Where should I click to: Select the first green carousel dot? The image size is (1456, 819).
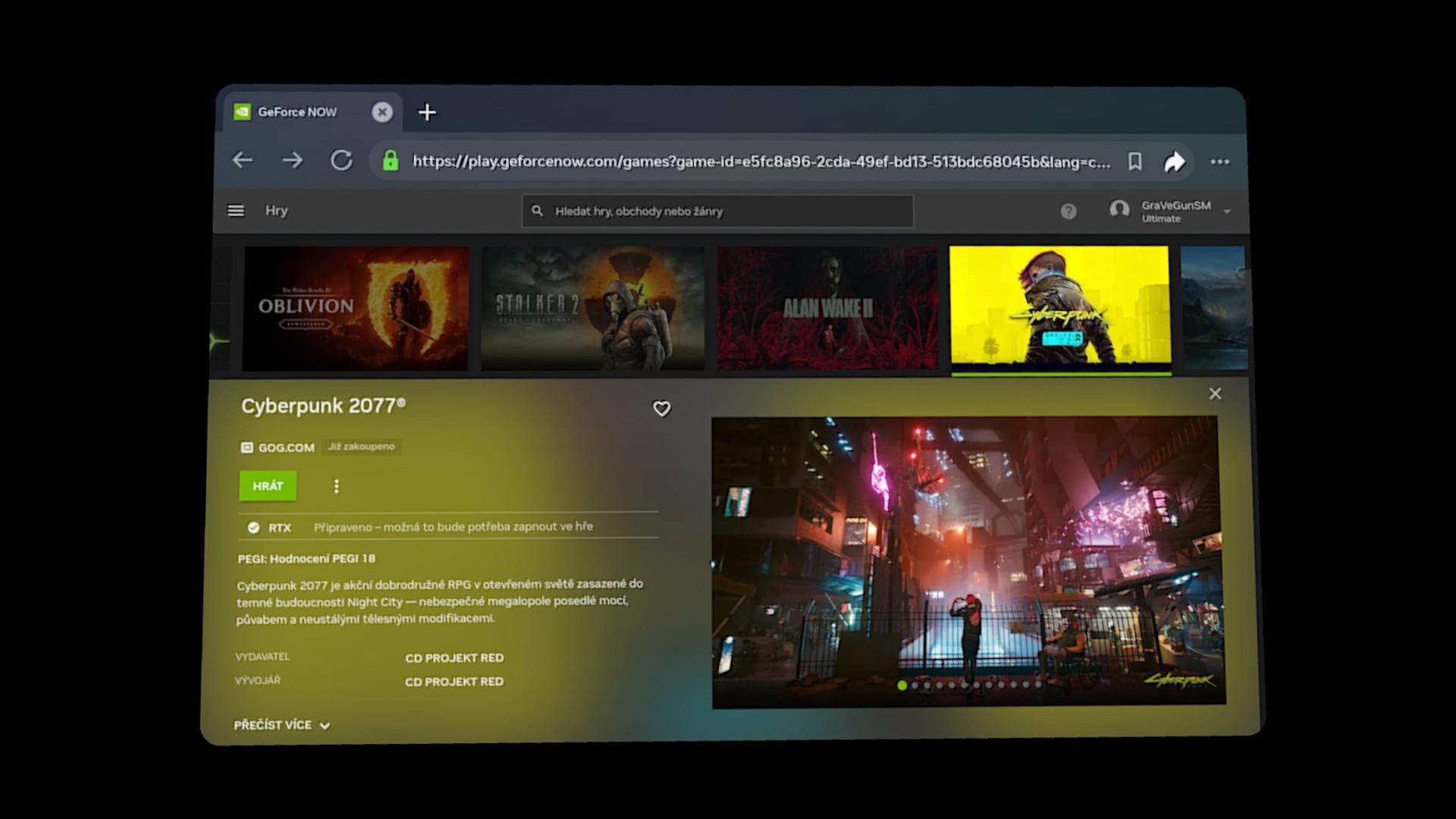pyautogui.click(x=902, y=685)
